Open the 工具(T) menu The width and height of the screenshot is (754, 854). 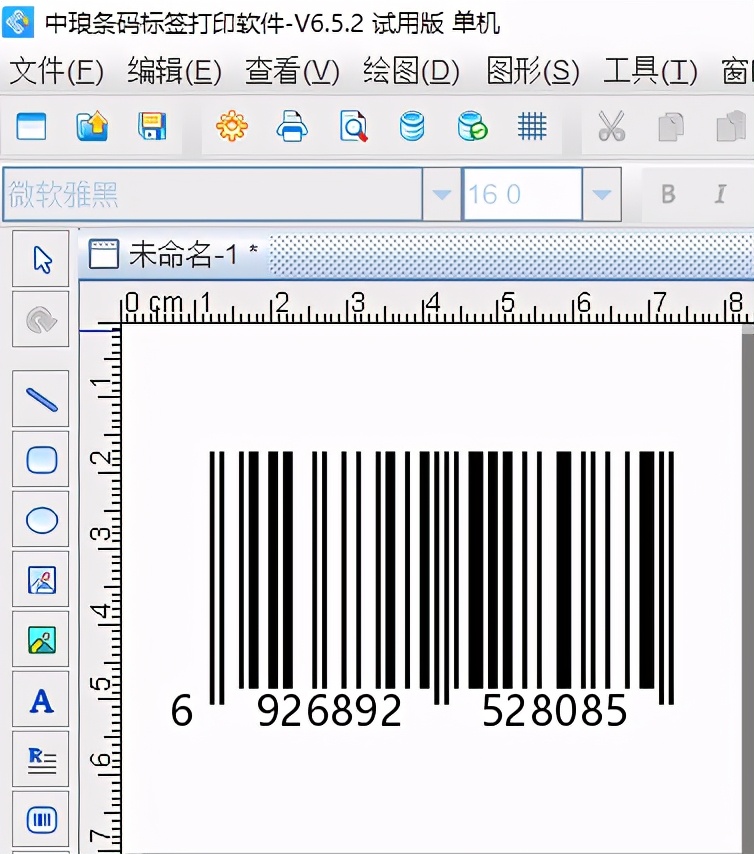point(650,71)
